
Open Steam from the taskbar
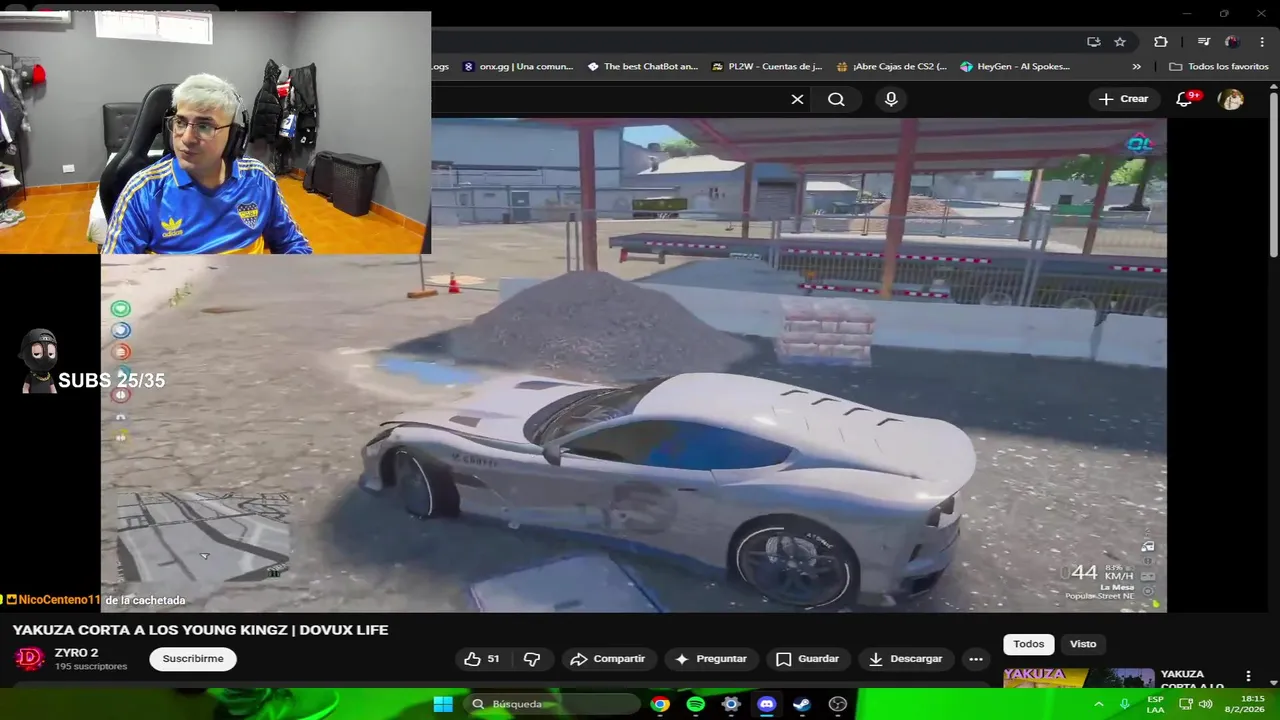pos(802,704)
